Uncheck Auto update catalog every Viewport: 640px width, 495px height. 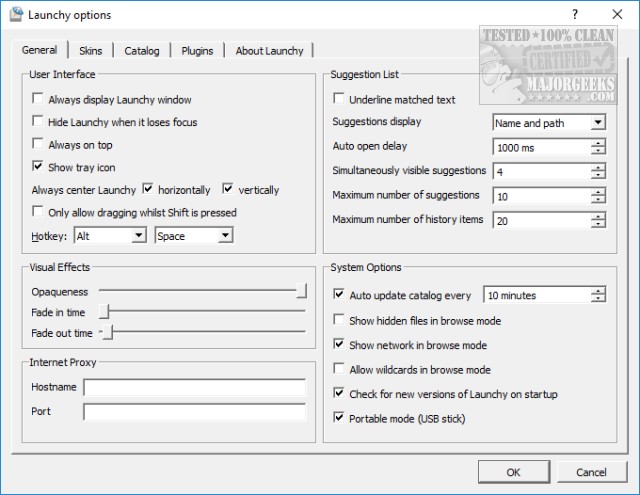pos(338,294)
